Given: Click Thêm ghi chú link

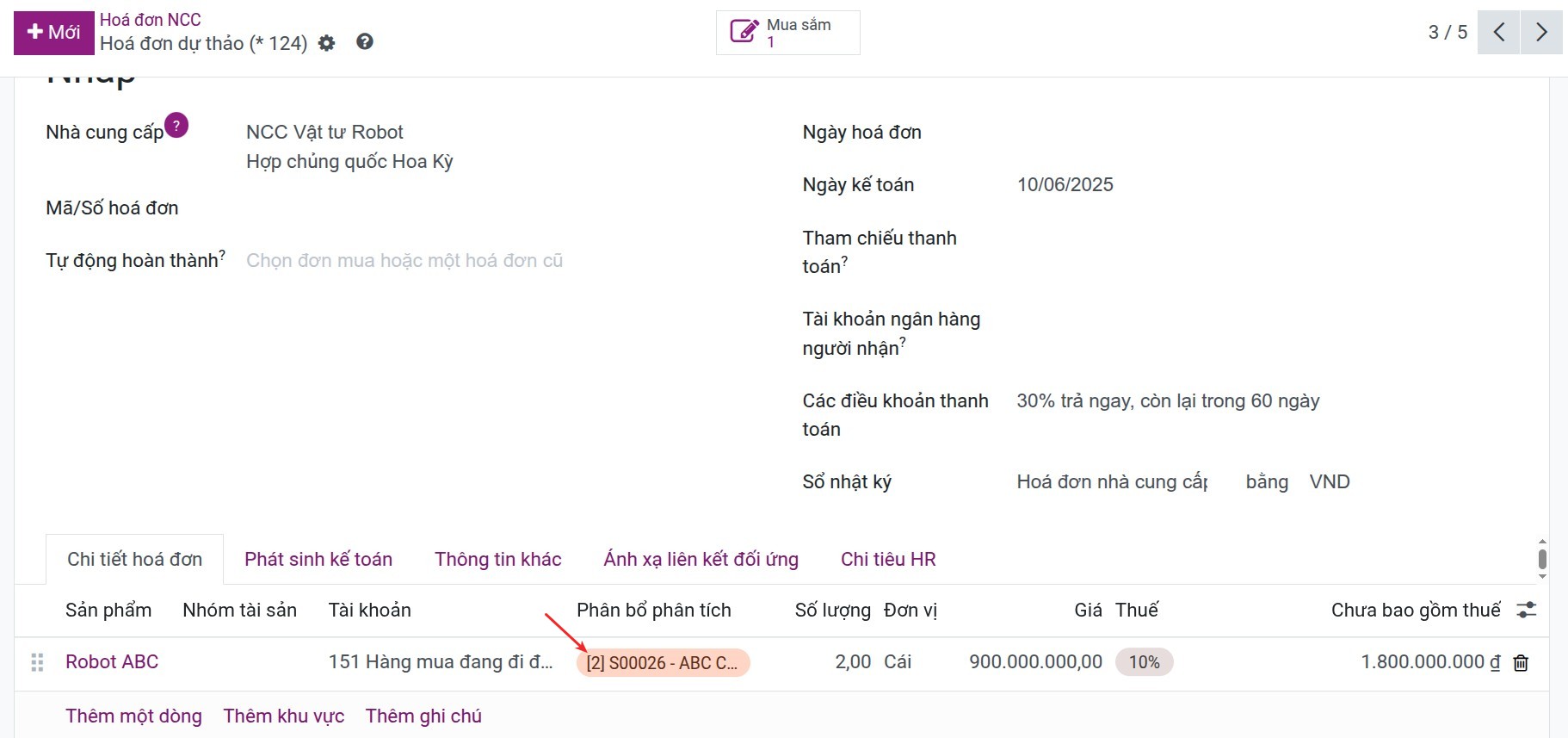Looking at the screenshot, I should [423, 716].
